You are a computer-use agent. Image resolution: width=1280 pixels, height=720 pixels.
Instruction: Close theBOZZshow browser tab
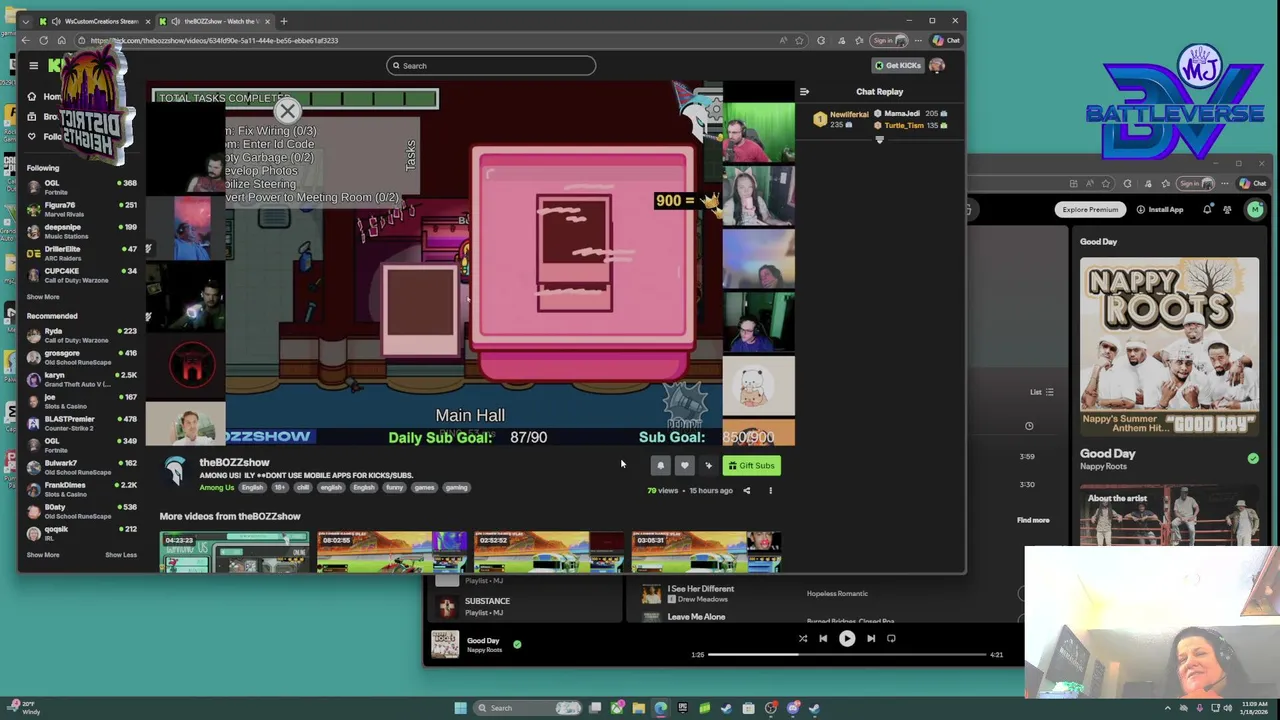click(x=268, y=21)
